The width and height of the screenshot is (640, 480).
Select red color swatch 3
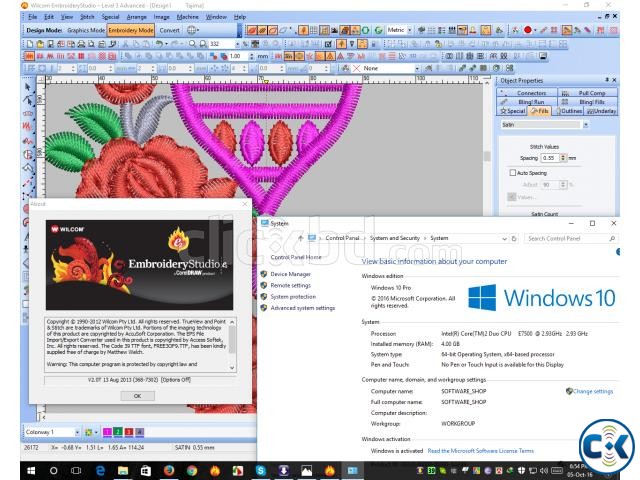point(129,432)
